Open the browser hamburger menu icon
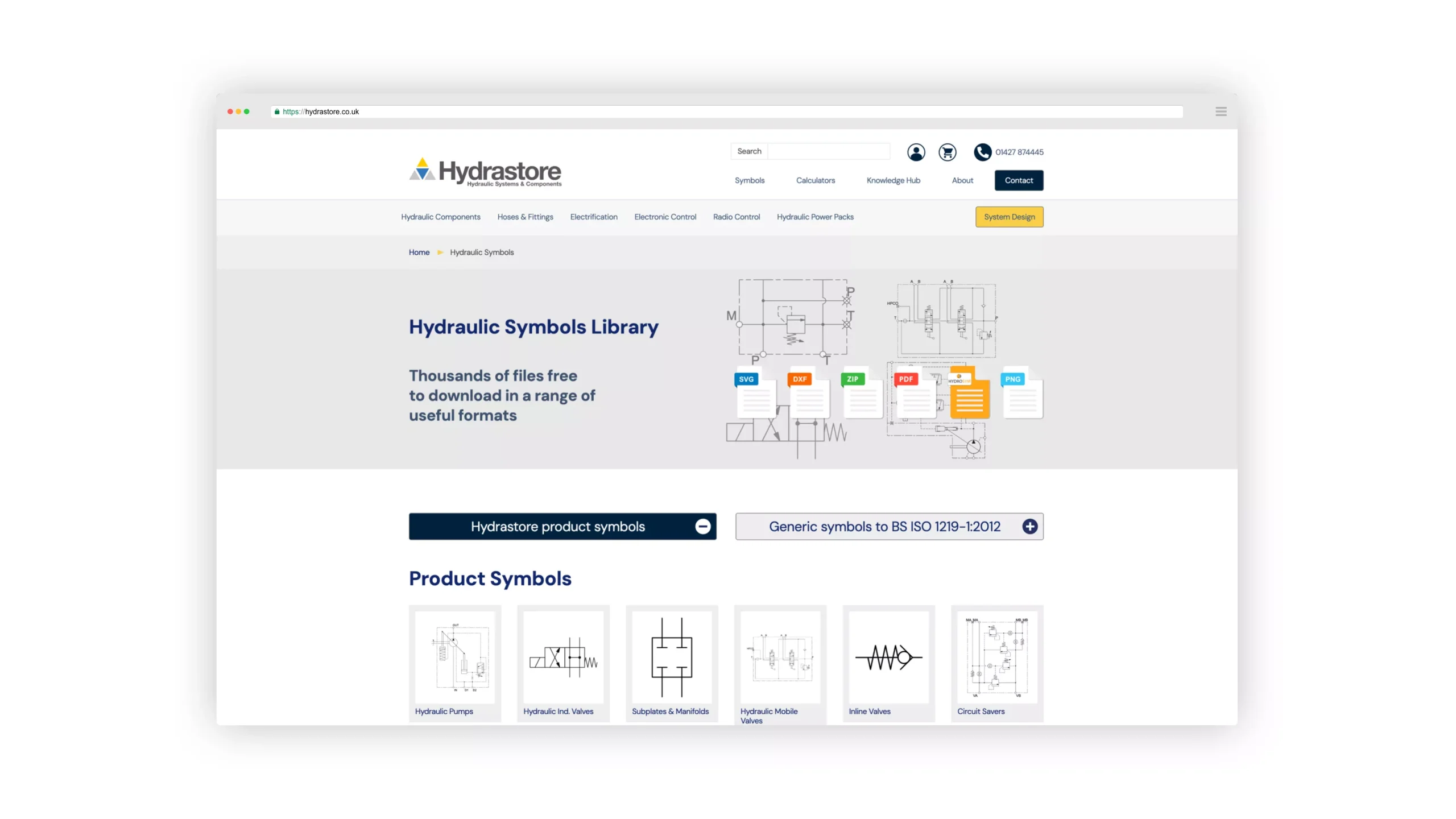This screenshot has height=819, width=1456. click(1221, 111)
